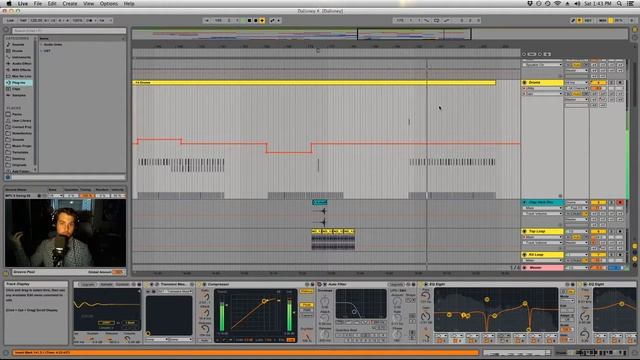Select Peak mode in Compressor
640x360 pixels.
coord(307,305)
